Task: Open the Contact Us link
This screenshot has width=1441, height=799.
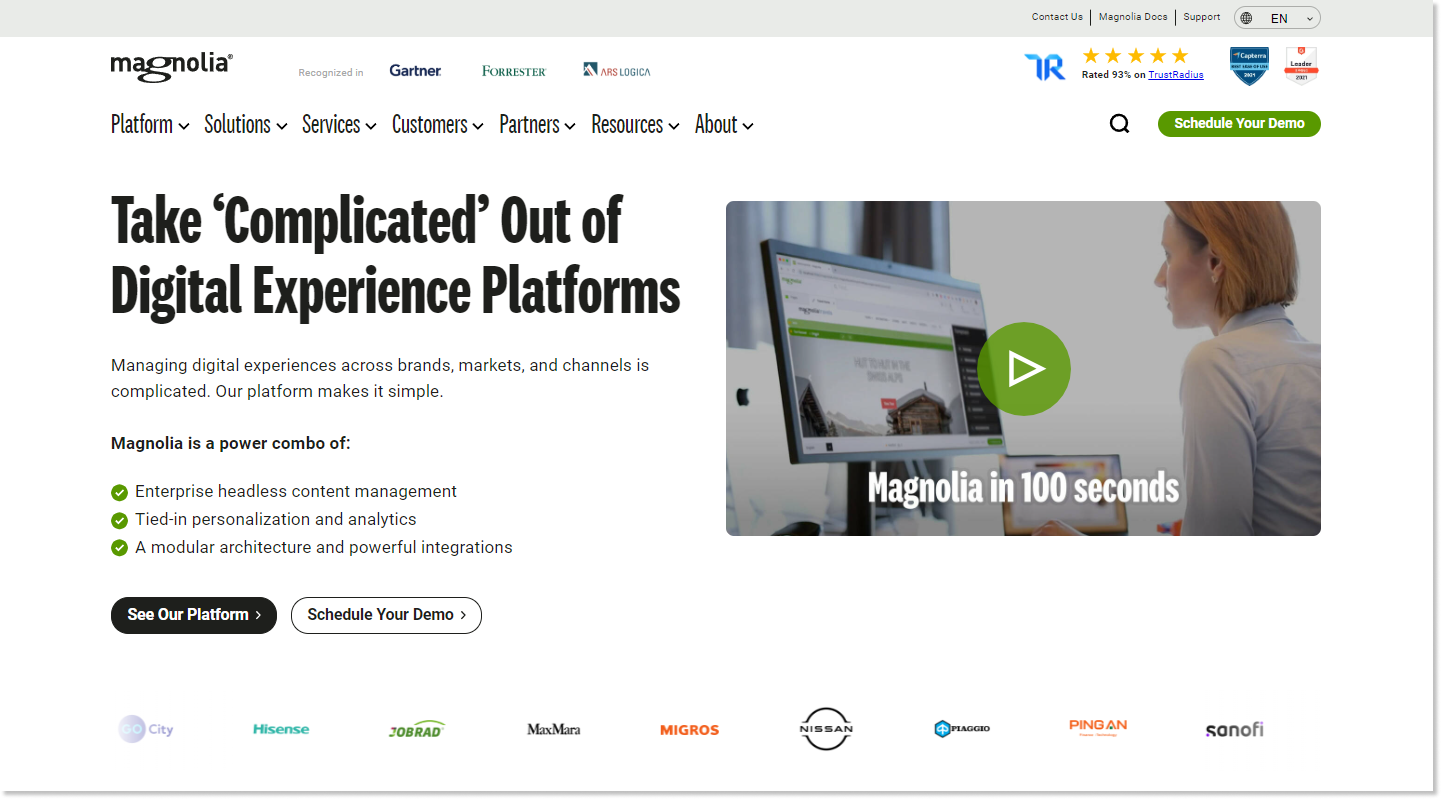Action: (1057, 17)
